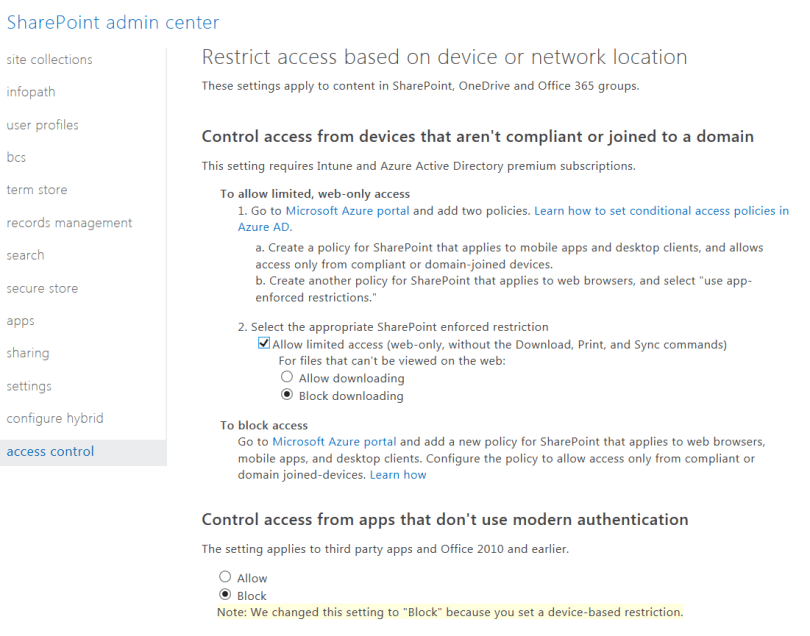Select Allow downloading radio button
The width and height of the screenshot is (810, 636).
pyautogui.click(x=287, y=378)
